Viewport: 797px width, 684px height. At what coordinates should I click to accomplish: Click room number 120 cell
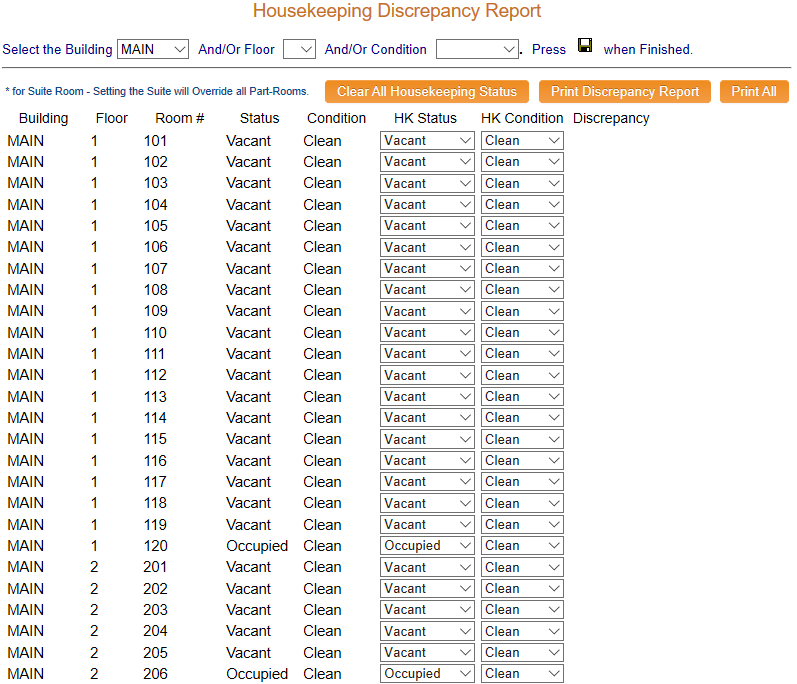[x=156, y=546]
